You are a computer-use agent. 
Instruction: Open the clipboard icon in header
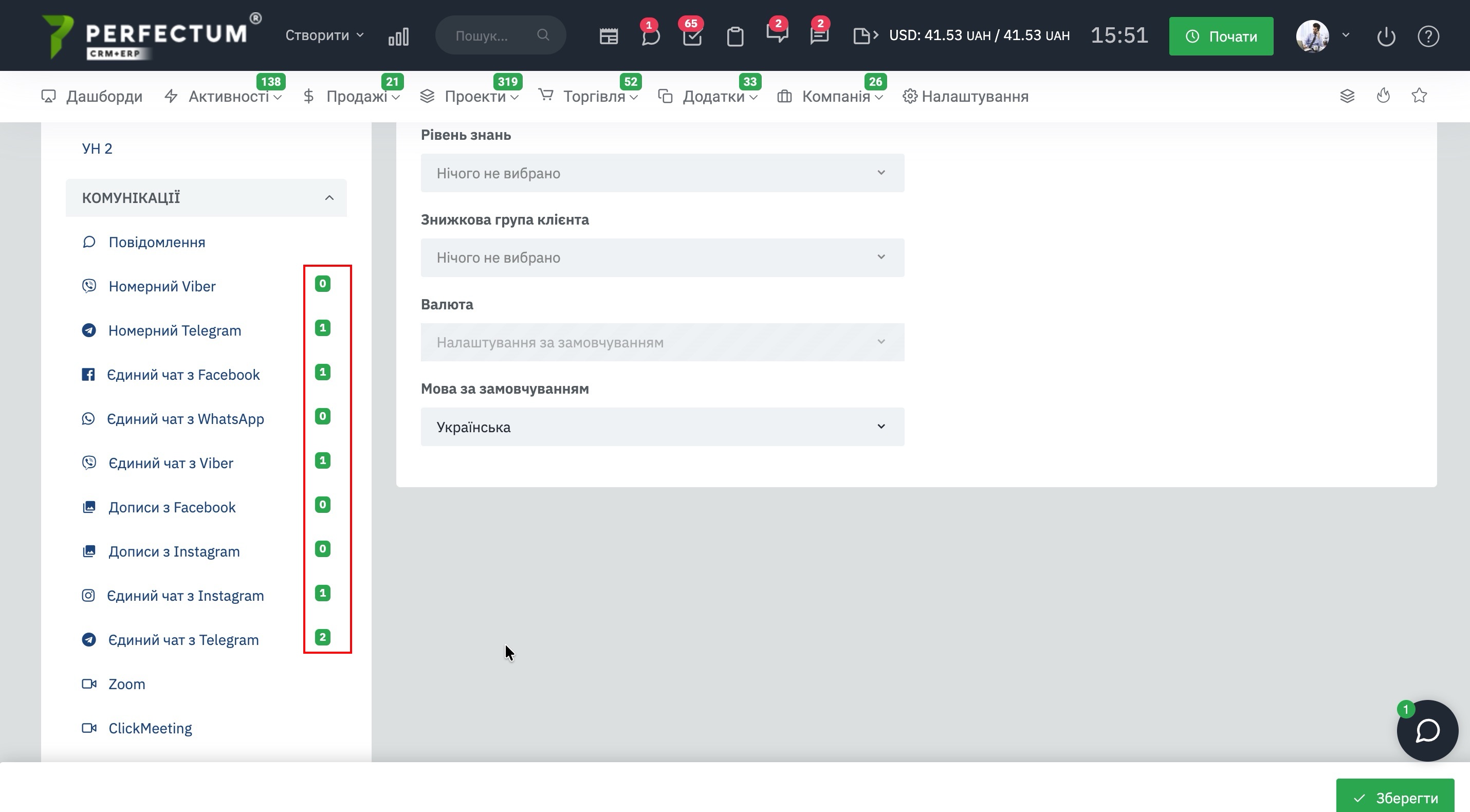pos(735,37)
